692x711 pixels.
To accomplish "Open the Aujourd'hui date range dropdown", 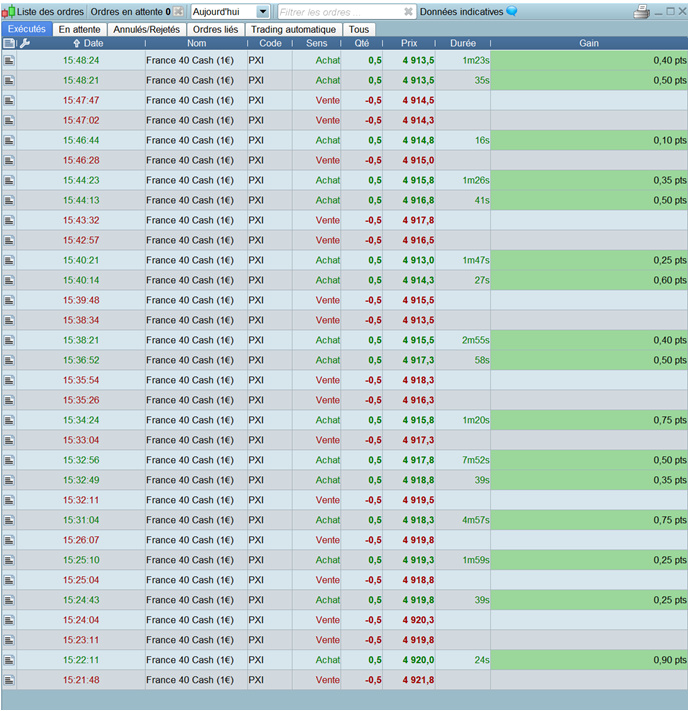I will coord(230,12).
